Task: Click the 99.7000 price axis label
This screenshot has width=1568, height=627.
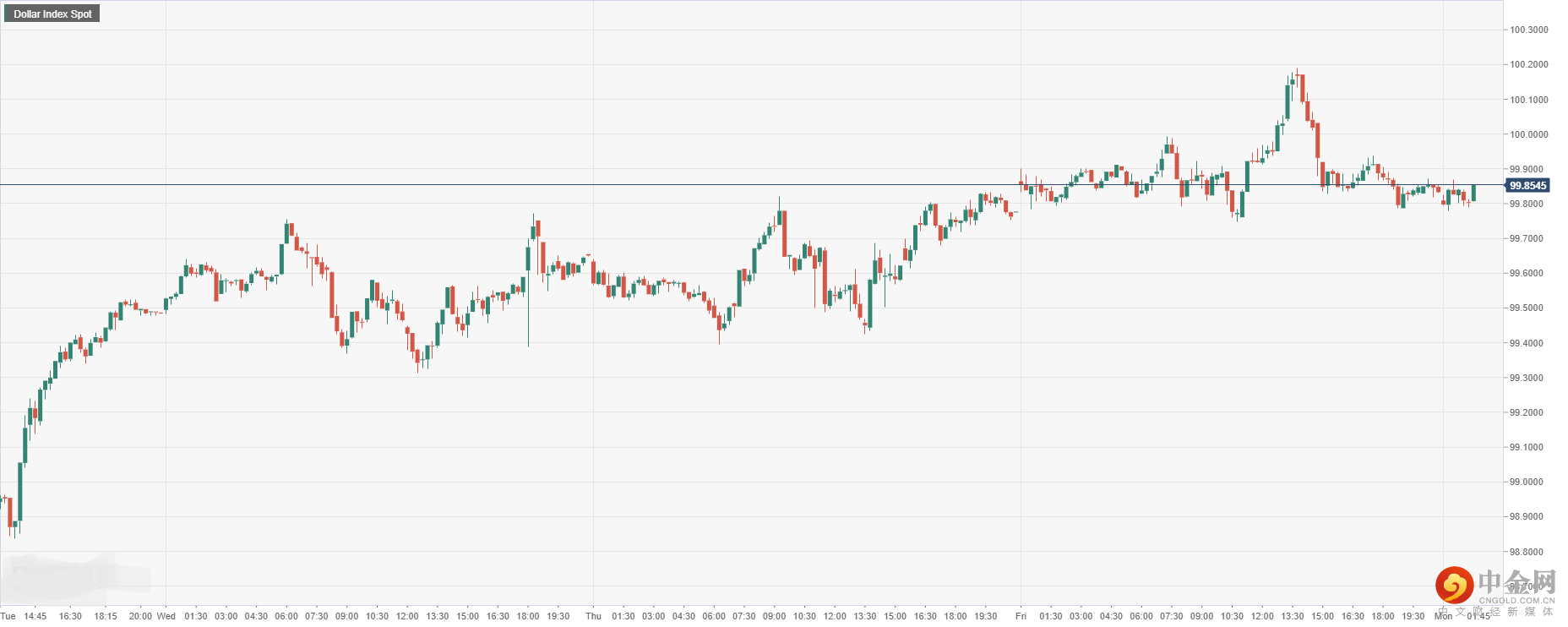Action: (1526, 238)
